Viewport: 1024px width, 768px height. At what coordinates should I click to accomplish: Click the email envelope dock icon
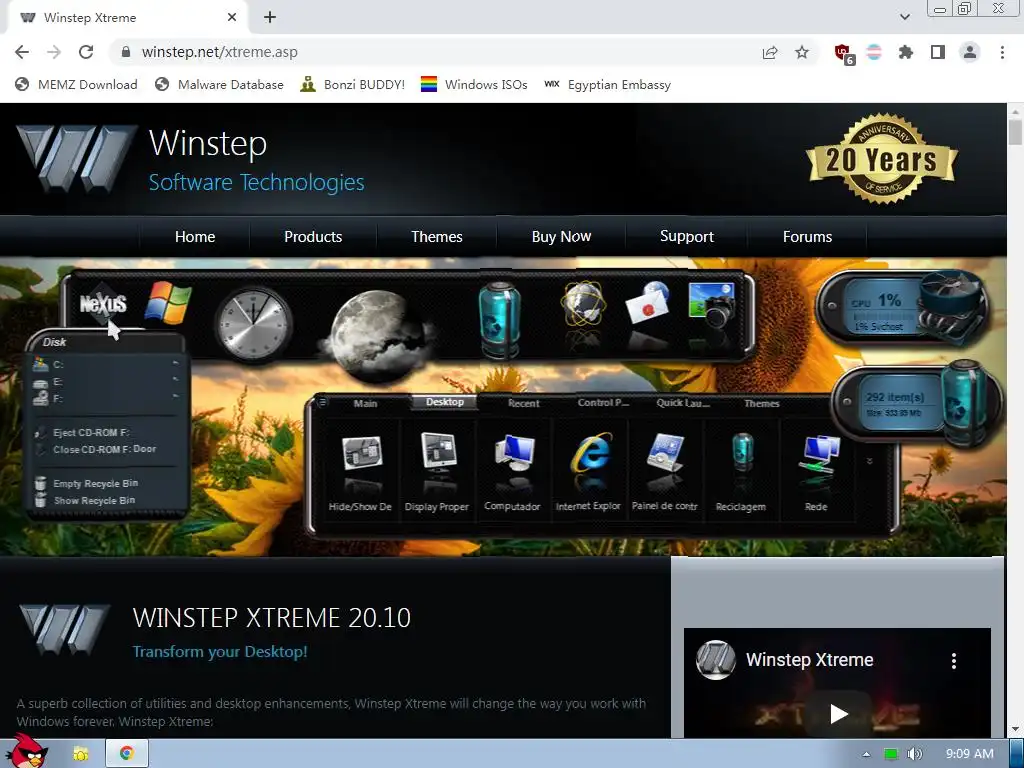coord(648,304)
